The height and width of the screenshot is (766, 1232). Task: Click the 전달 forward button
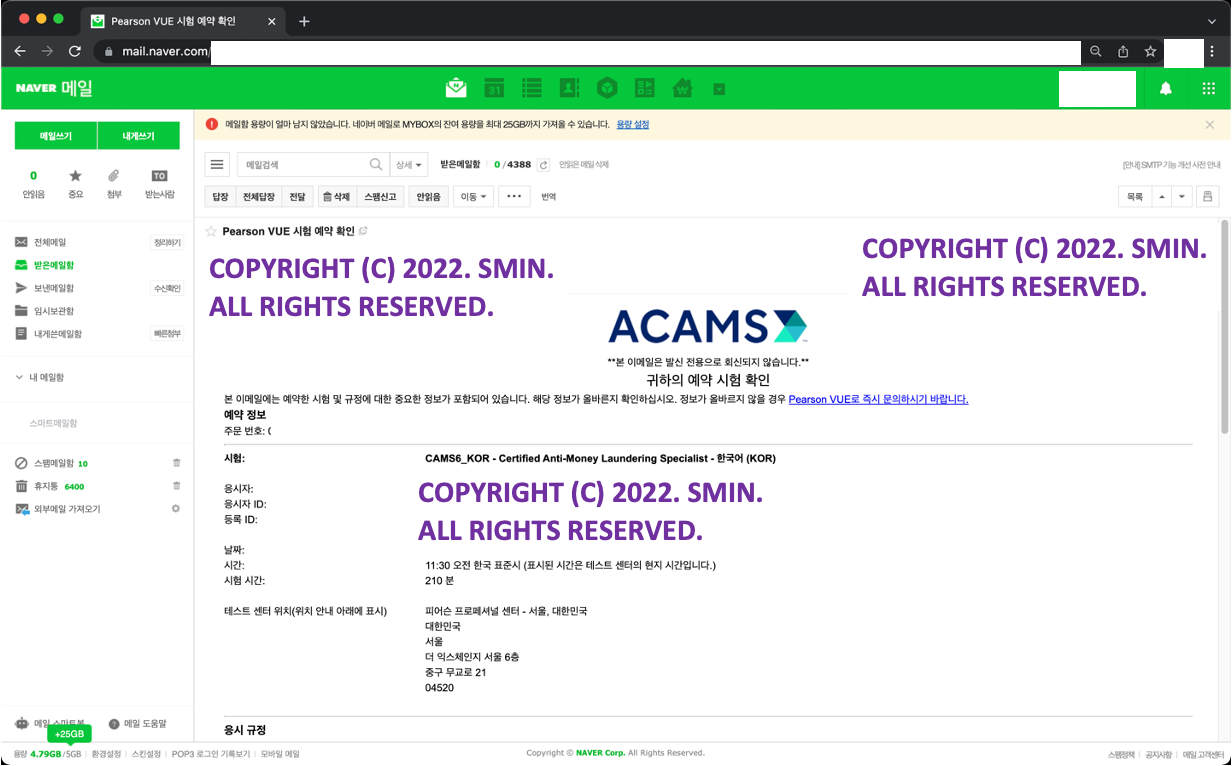297,197
